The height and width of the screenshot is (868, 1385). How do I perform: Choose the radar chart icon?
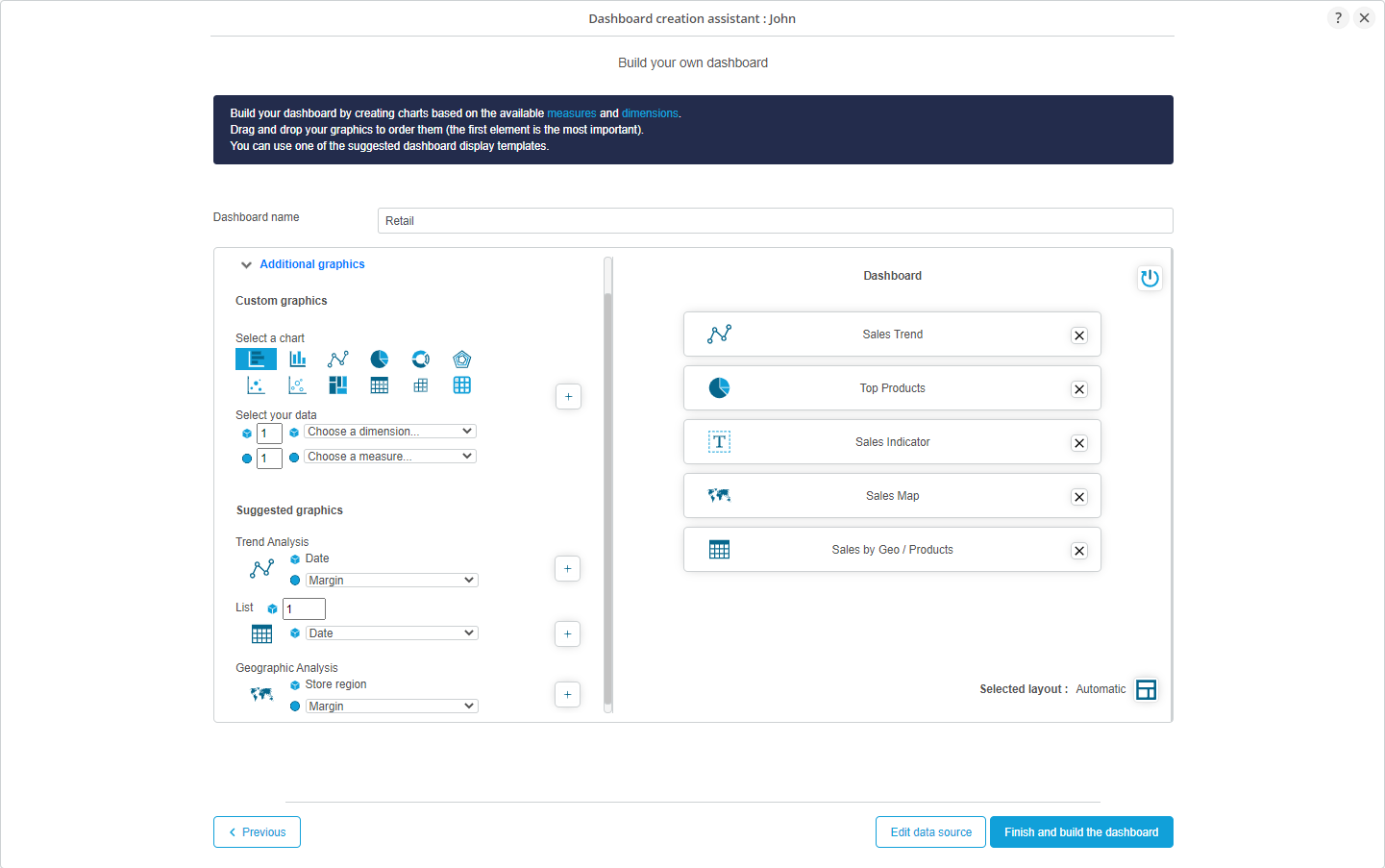pos(461,359)
